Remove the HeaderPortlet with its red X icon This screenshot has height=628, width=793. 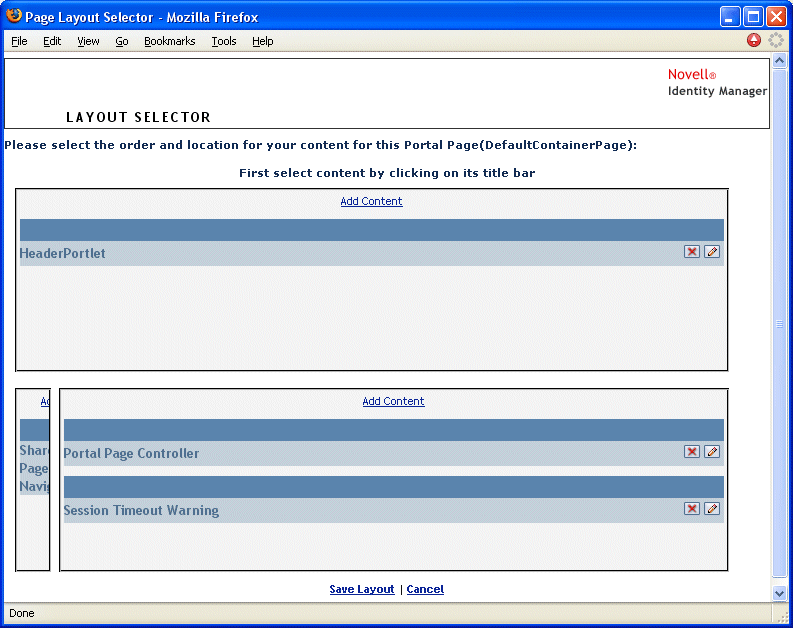coord(691,252)
